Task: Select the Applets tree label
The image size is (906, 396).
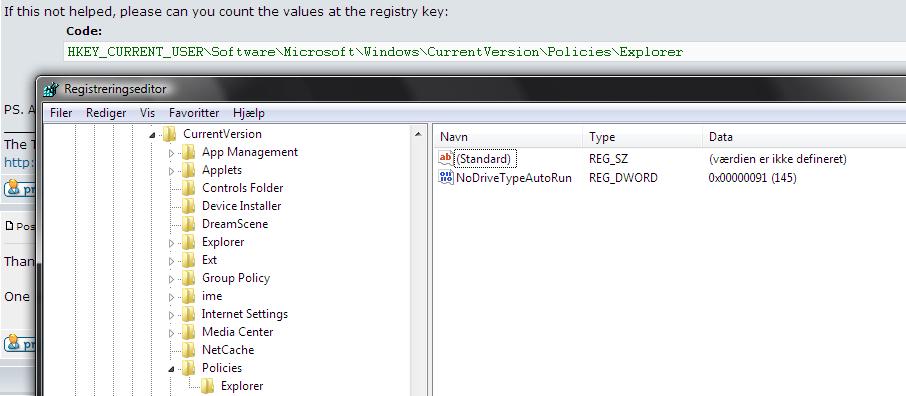Action: pyautogui.click(x=222, y=170)
